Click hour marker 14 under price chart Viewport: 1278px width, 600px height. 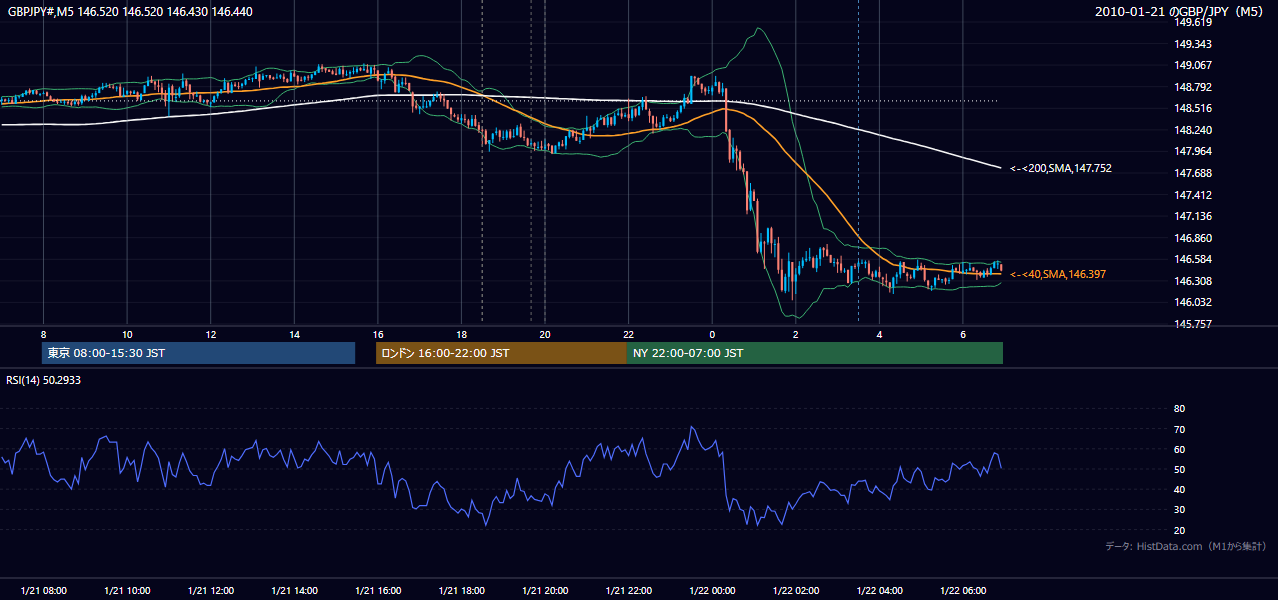294,334
